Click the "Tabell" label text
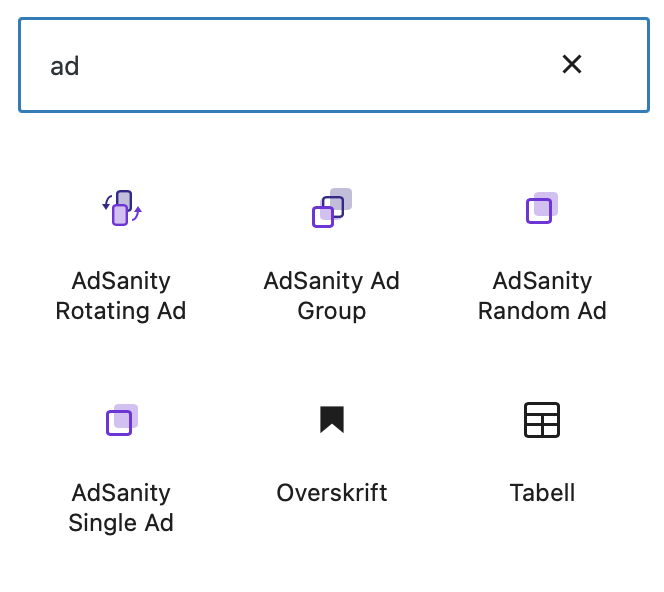664x592 pixels. (x=542, y=493)
